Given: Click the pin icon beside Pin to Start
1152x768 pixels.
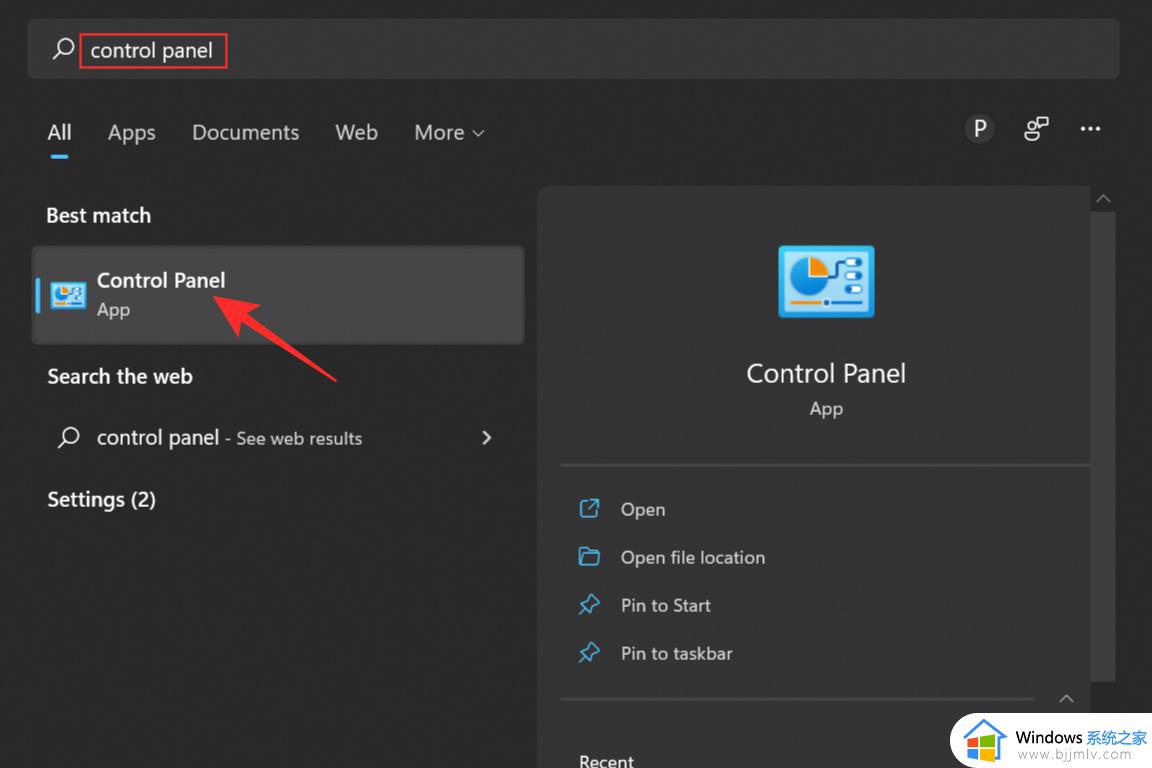Looking at the screenshot, I should click(x=589, y=605).
